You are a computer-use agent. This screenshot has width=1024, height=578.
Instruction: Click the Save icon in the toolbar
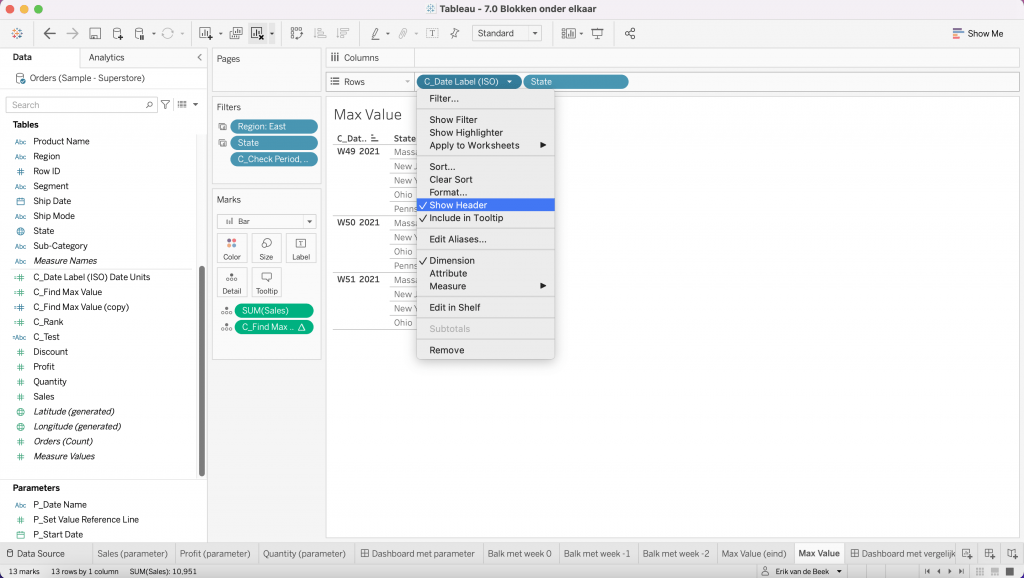(95, 33)
